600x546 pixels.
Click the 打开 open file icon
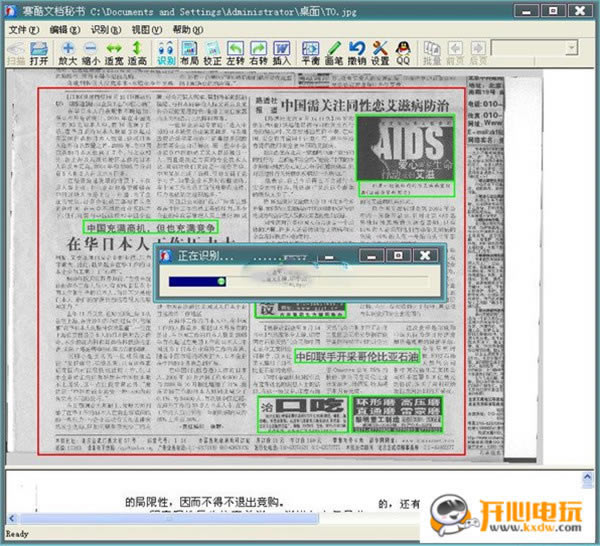coord(39,53)
